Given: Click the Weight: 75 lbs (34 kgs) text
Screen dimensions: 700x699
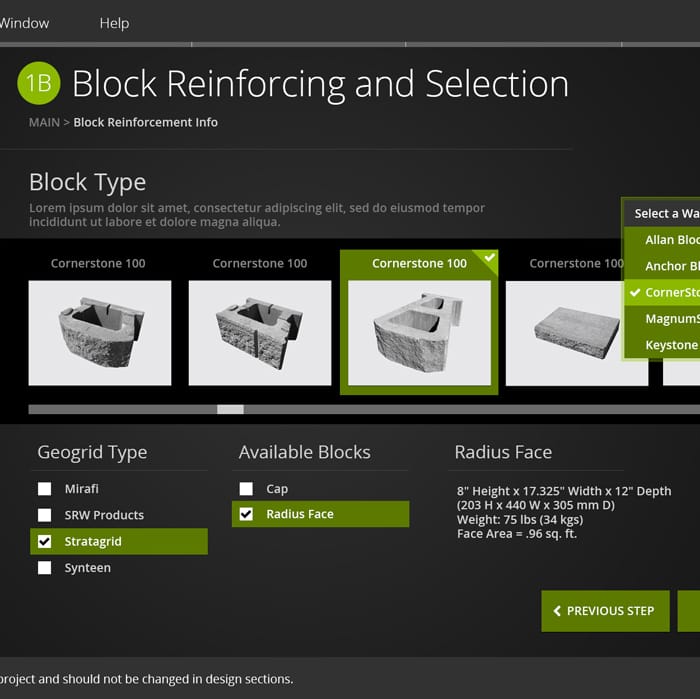Looking at the screenshot, I should click(x=520, y=520).
